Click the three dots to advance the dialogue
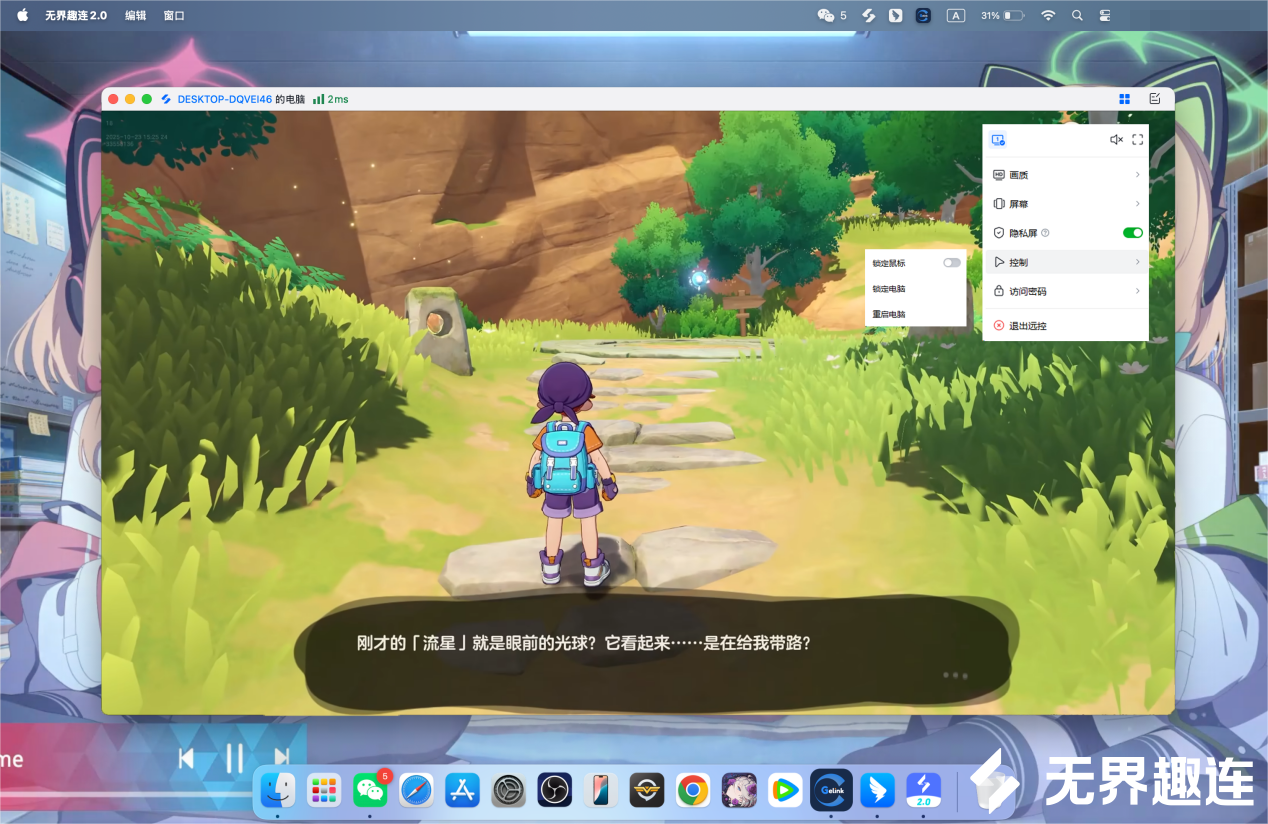 (955, 675)
